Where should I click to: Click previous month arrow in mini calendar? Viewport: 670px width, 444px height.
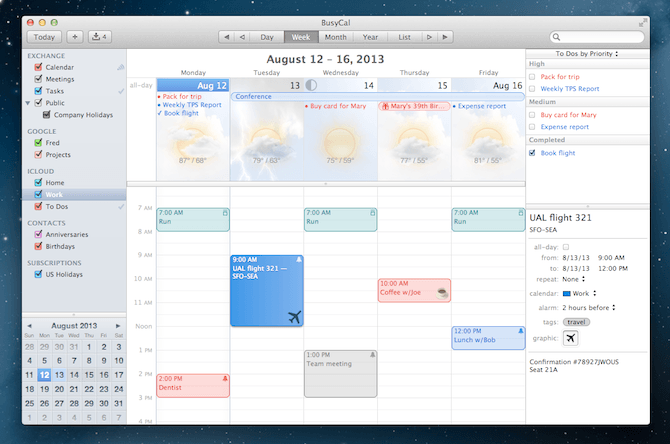pyautogui.click(x=29, y=326)
